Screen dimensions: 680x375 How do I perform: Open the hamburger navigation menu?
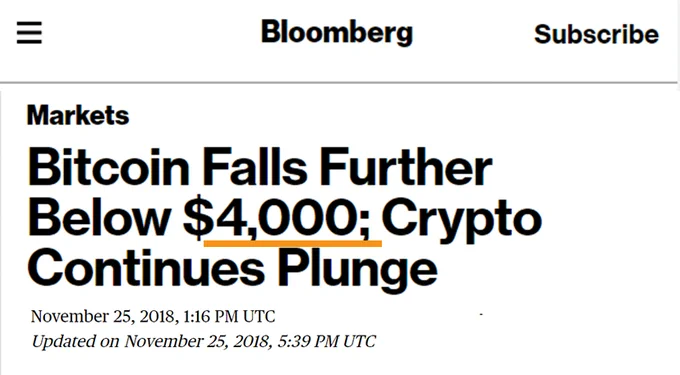coord(29,33)
